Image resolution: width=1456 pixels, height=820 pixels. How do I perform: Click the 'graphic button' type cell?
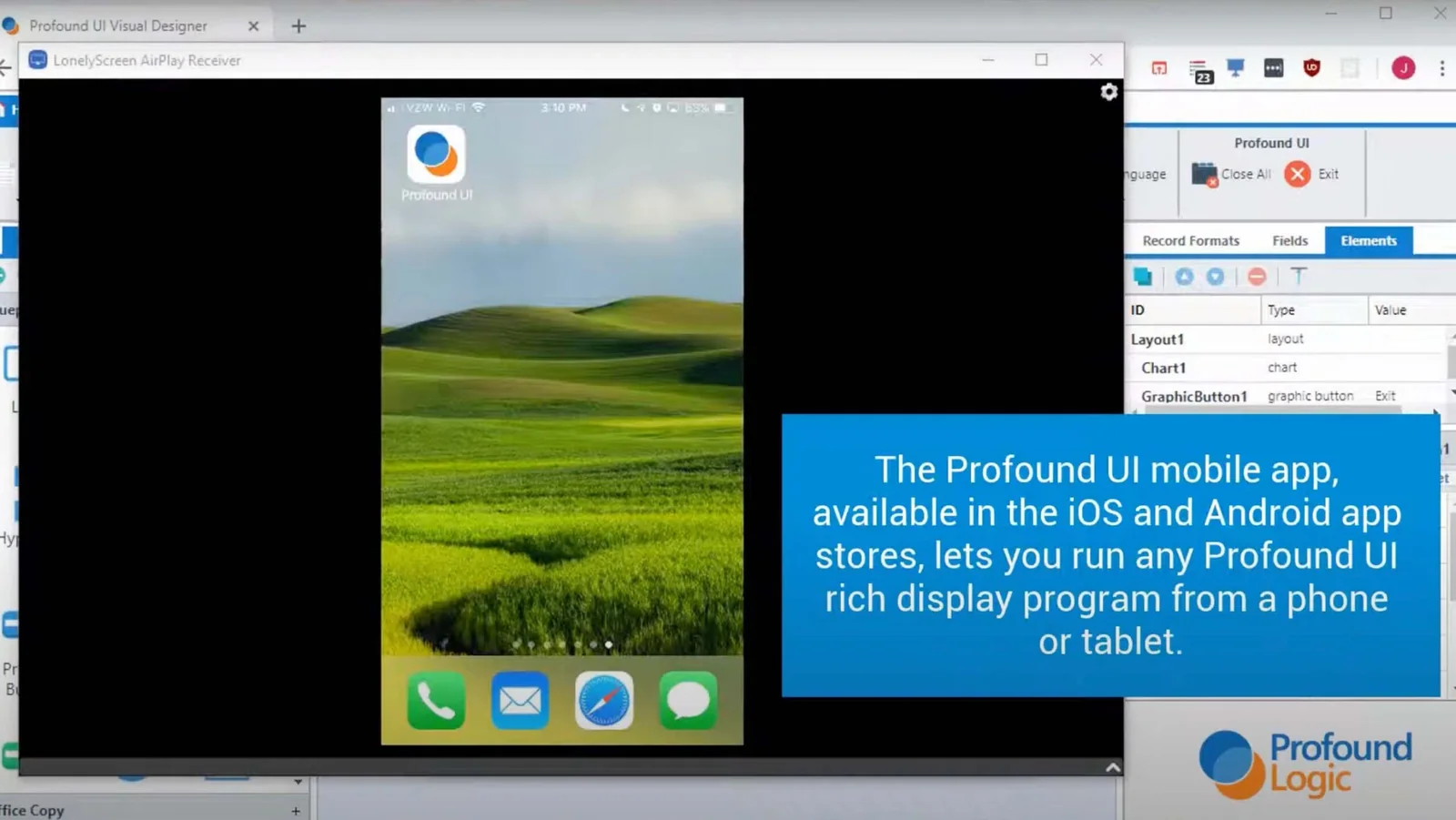pos(1310,396)
